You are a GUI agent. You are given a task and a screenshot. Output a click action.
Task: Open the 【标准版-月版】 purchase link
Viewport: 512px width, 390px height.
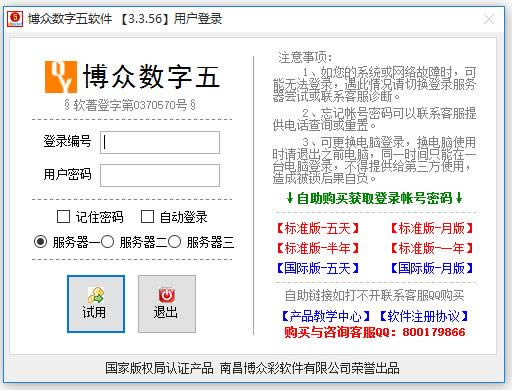point(432,228)
